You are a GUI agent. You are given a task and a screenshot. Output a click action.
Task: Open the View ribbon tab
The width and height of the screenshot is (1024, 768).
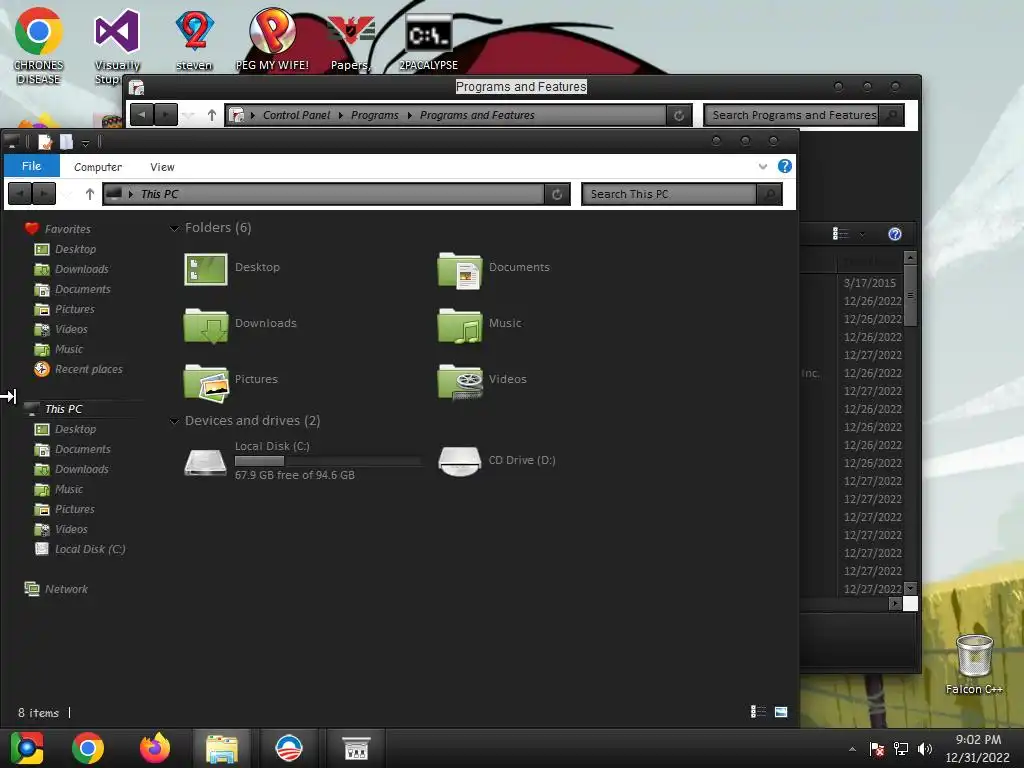(x=162, y=167)
